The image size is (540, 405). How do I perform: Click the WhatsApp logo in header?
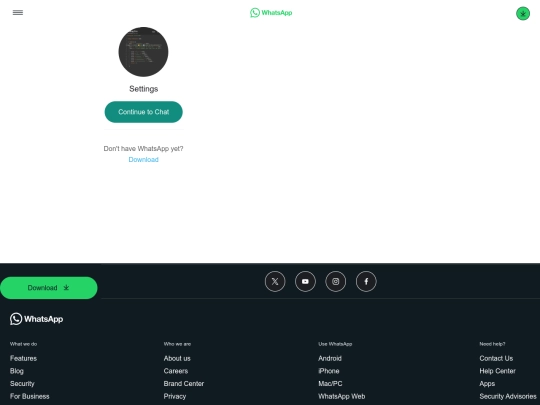(271, 13)
